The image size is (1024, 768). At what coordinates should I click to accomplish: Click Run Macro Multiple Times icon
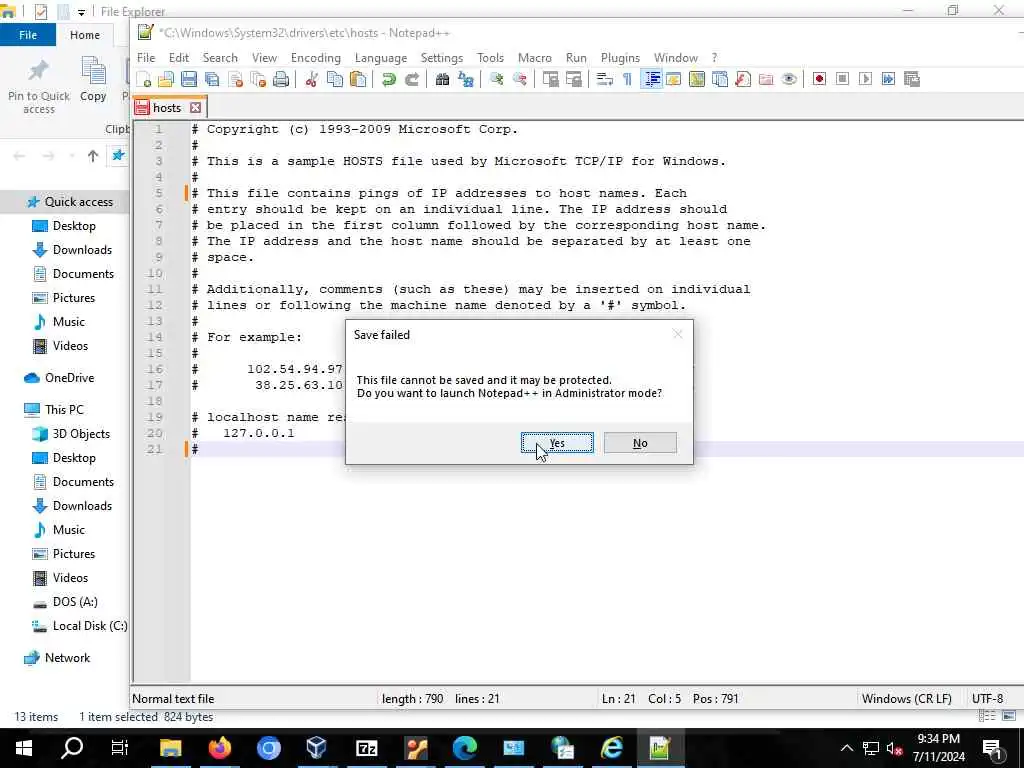coord(888,80)
